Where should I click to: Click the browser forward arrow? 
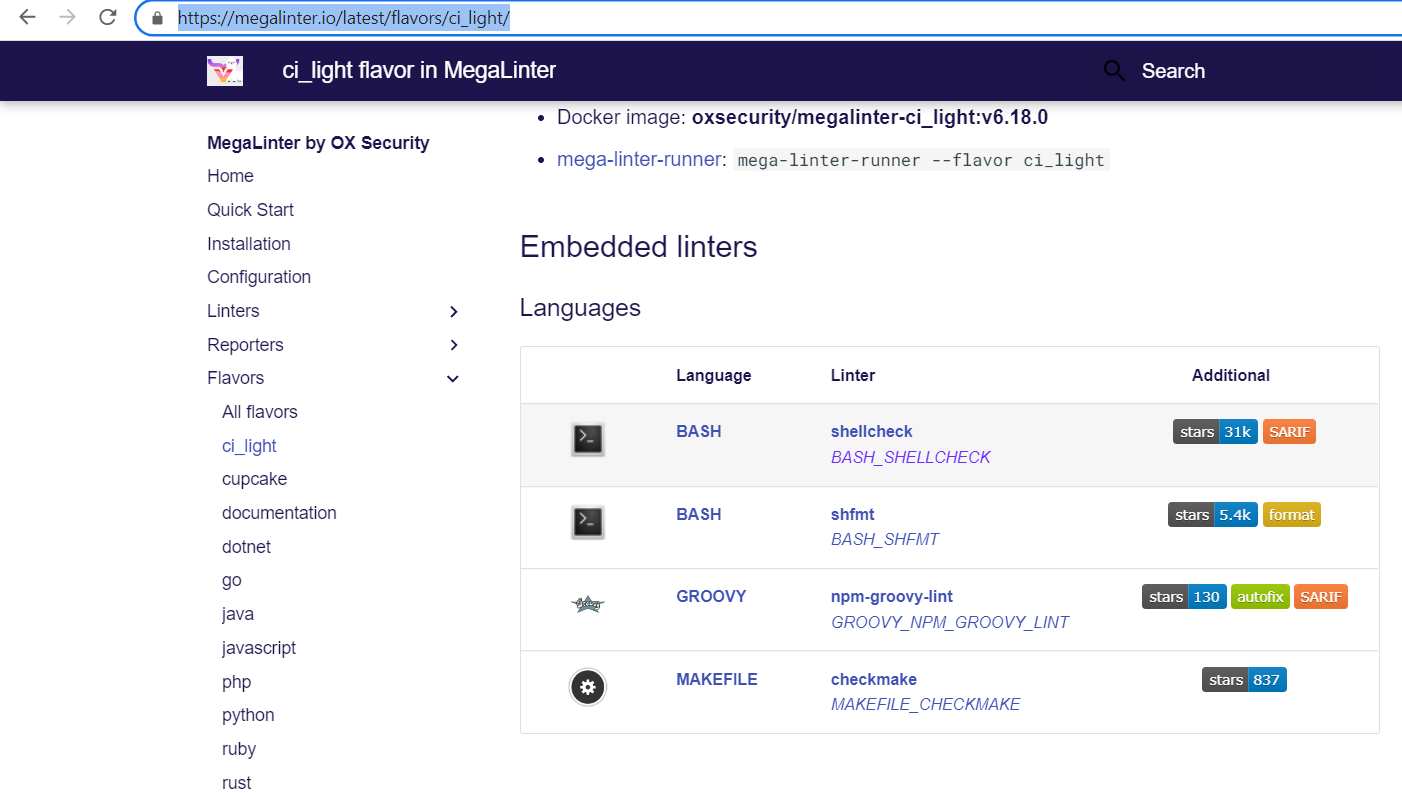(67, 17)
